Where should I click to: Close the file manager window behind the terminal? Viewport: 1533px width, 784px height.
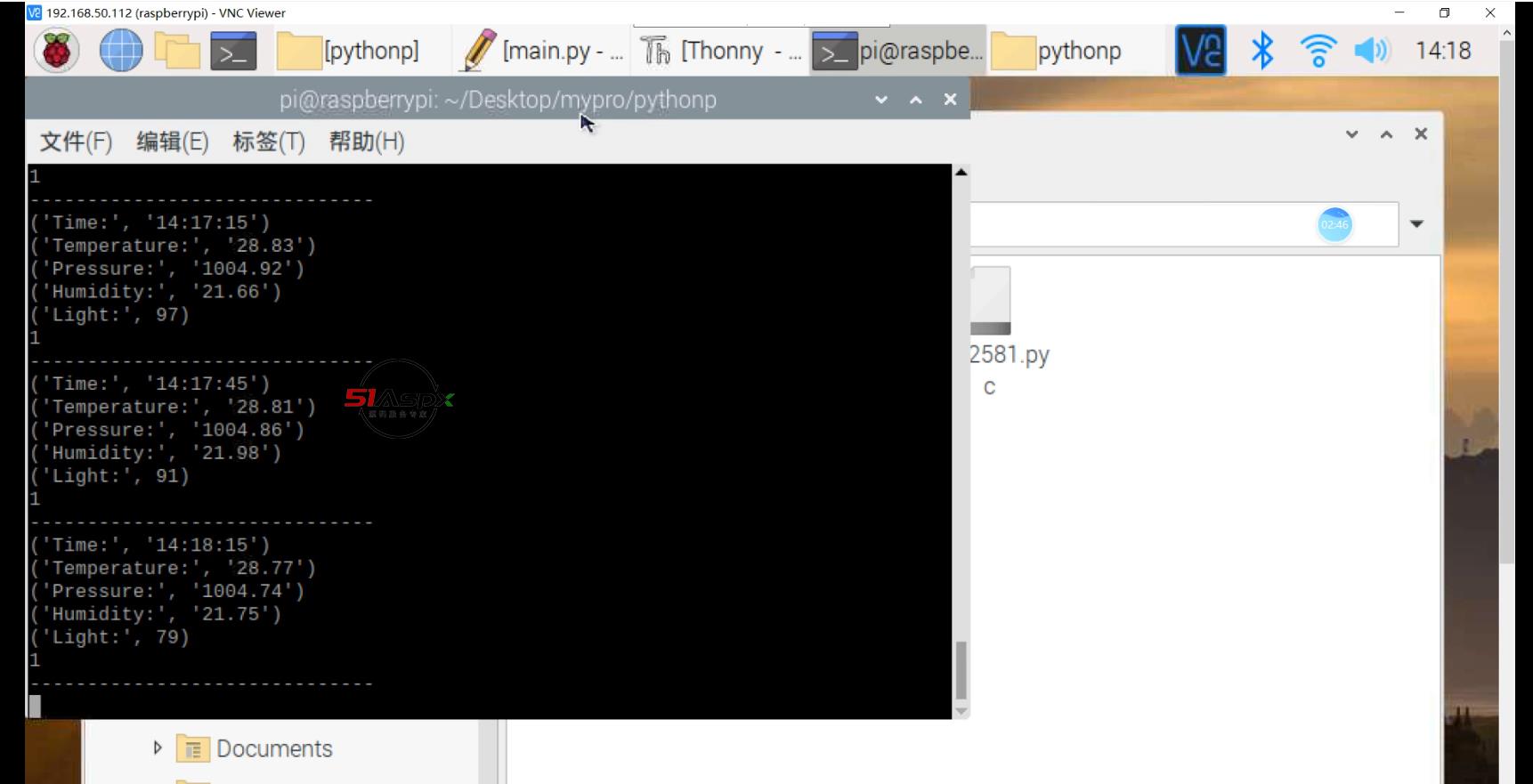pos(1421,134)
